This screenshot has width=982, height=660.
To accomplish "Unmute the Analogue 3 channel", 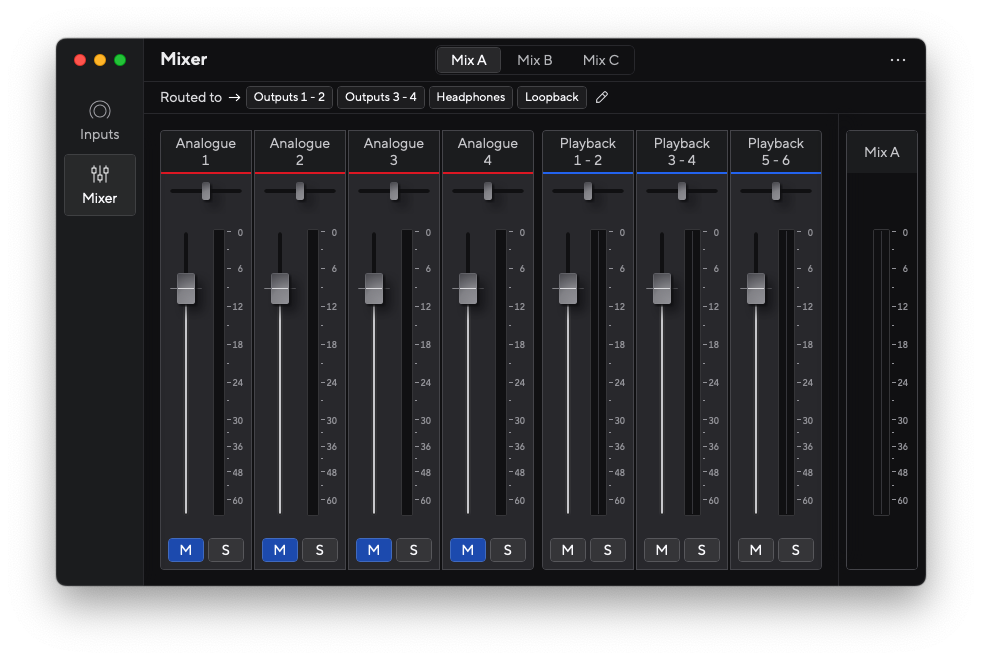I will [x=373, y=550].
